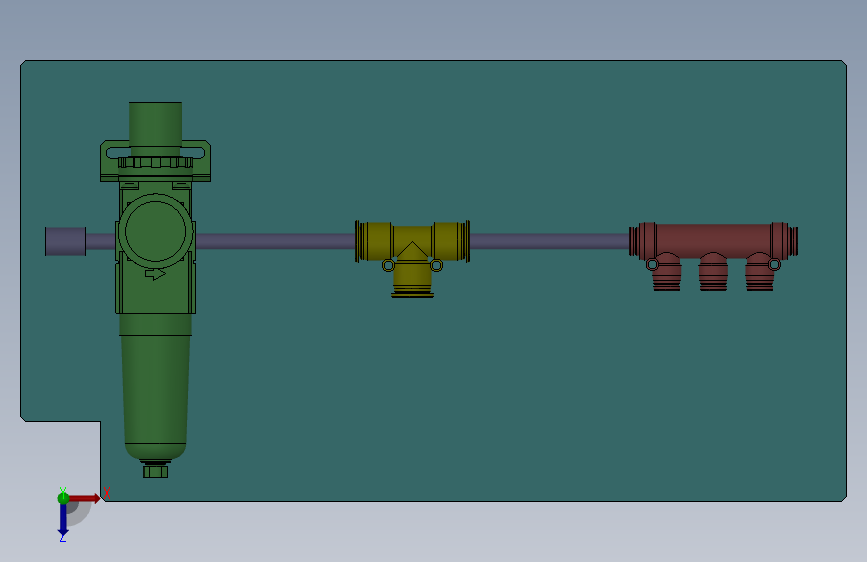This screenshot has height=562, width=867.
Task: Click the red X axis arrow of triad
Action: coord(85,498)
